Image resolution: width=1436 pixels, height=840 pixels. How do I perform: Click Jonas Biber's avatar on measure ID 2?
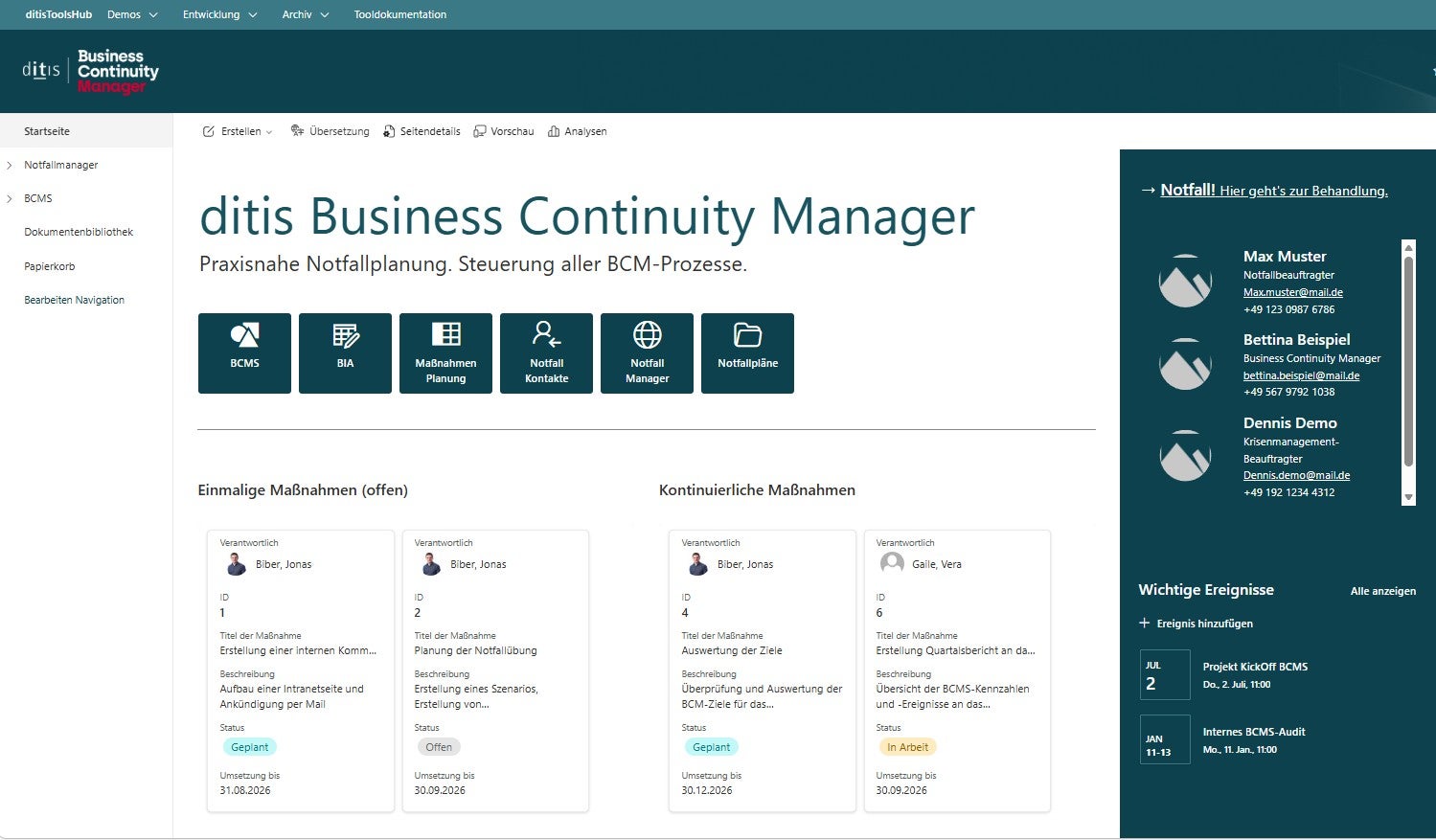pos(431,564)
